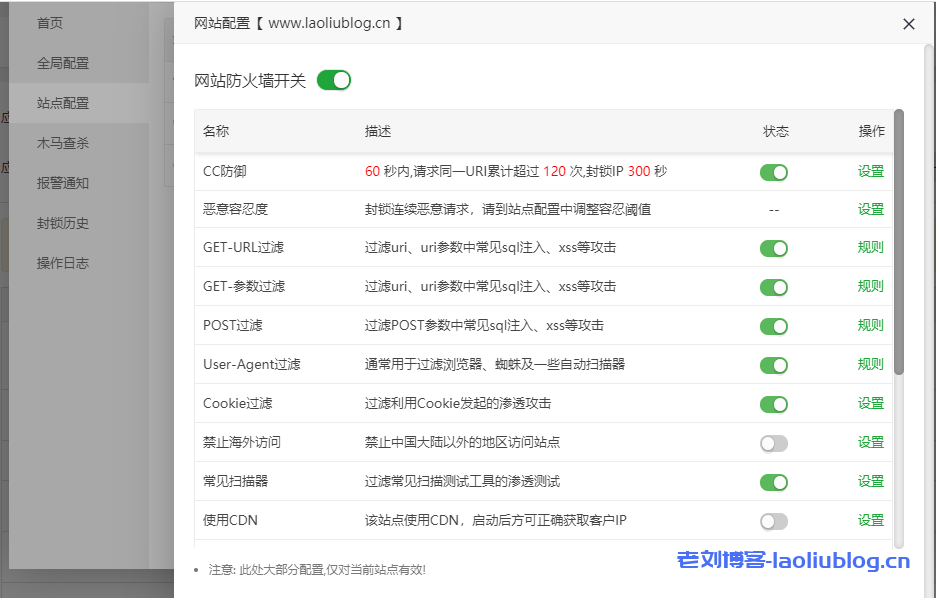Enable the 禁止海外访问 switch
This screenshot has width=936, height=598.
tap(773, 442)
